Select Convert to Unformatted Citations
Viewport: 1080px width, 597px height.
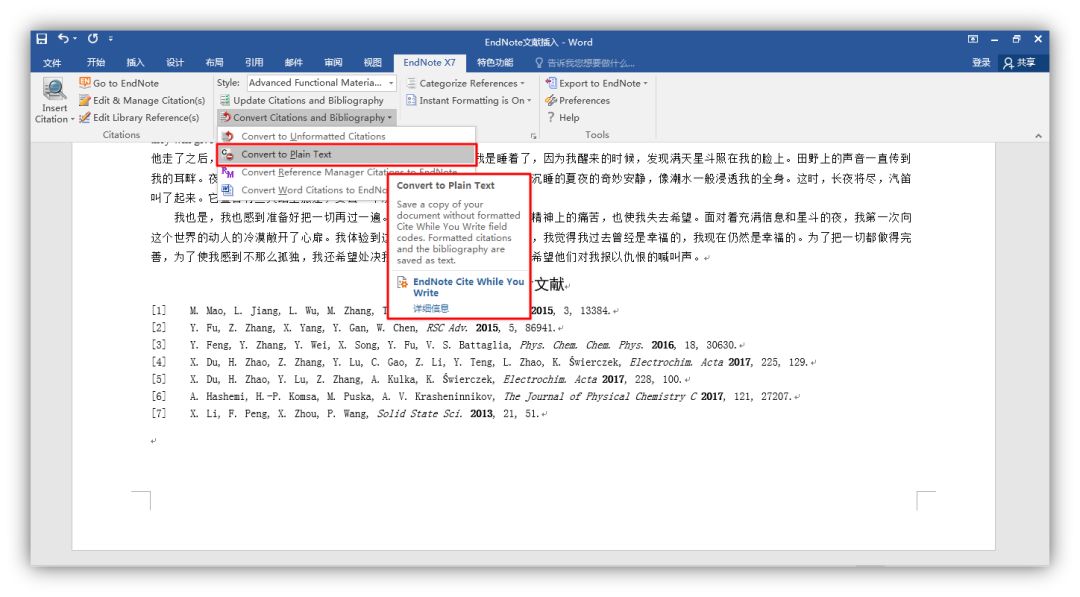(x=312, y=136)
